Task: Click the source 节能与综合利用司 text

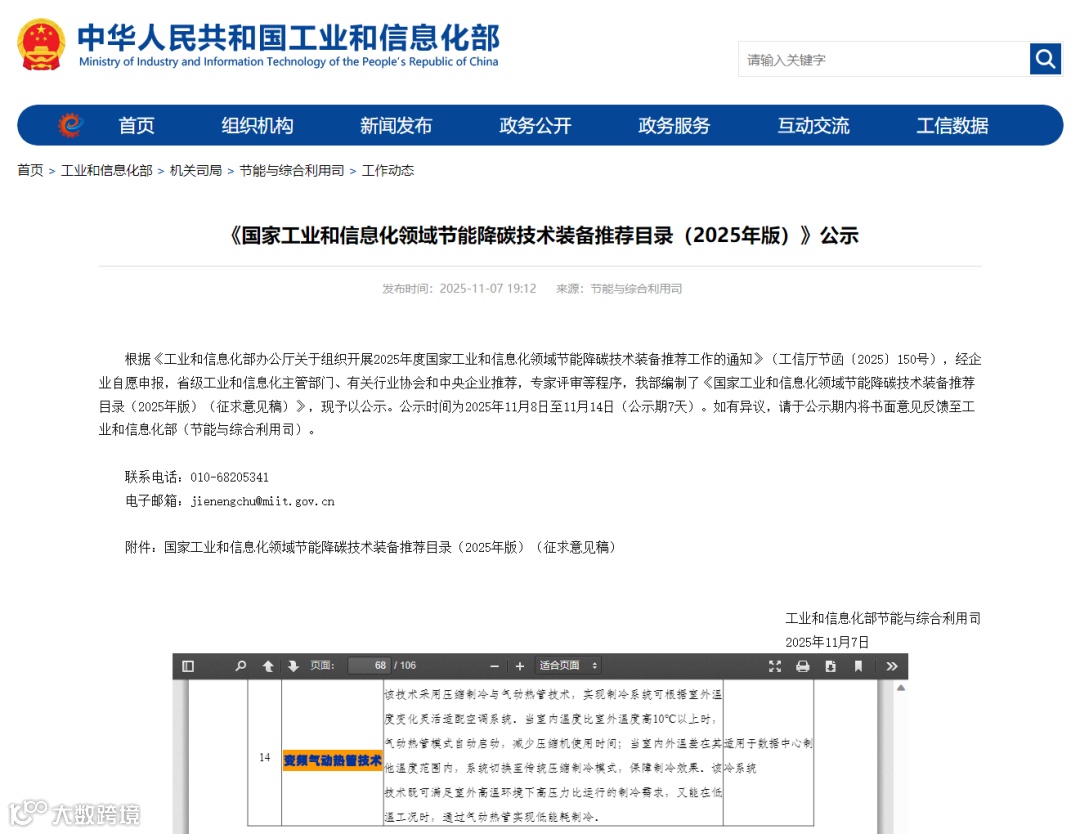Action: coord(636,289)
